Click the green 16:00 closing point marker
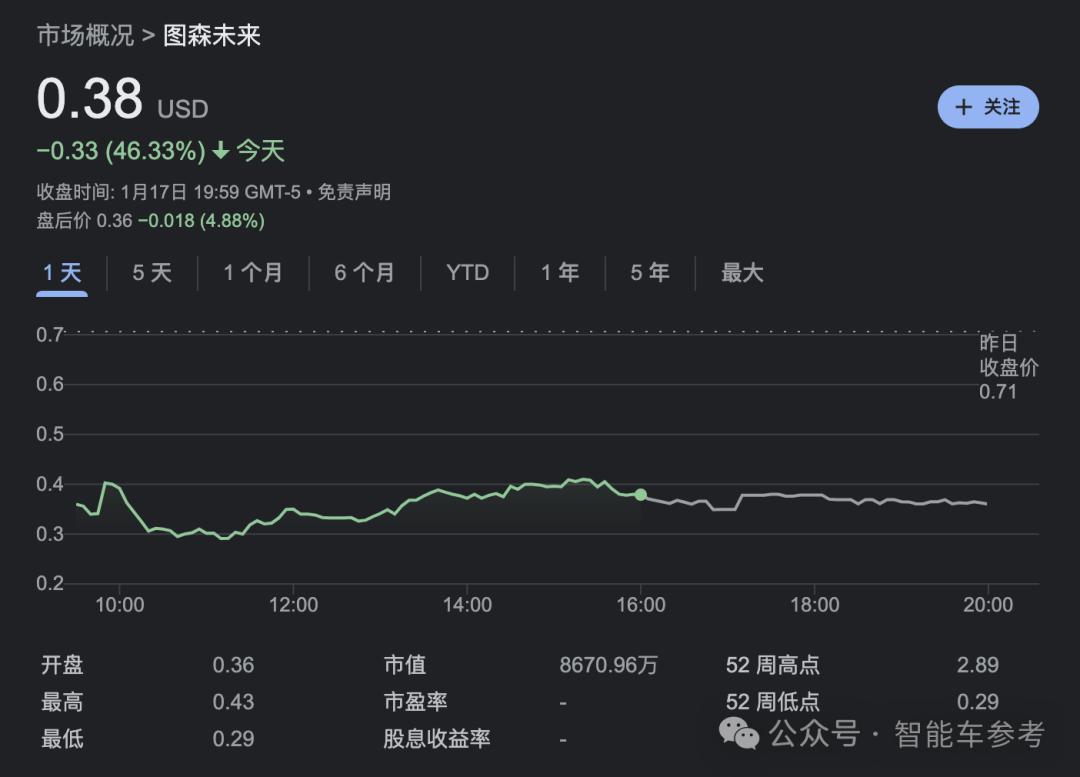The height and width of the screenshot is (777, 1080). coord(640,494)
